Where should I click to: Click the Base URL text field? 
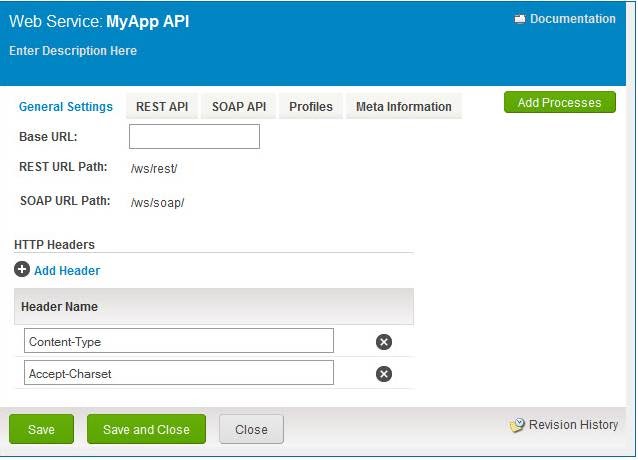(194, 137)
